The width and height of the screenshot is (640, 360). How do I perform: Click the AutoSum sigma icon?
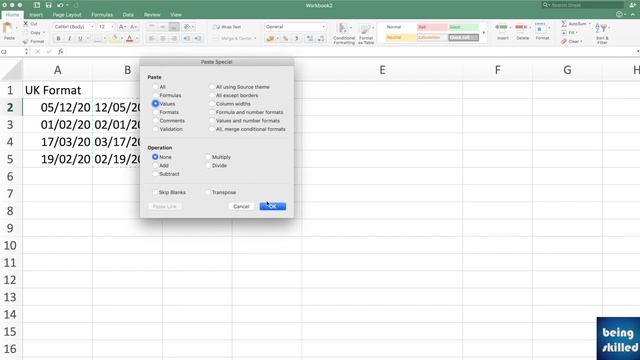564,24
